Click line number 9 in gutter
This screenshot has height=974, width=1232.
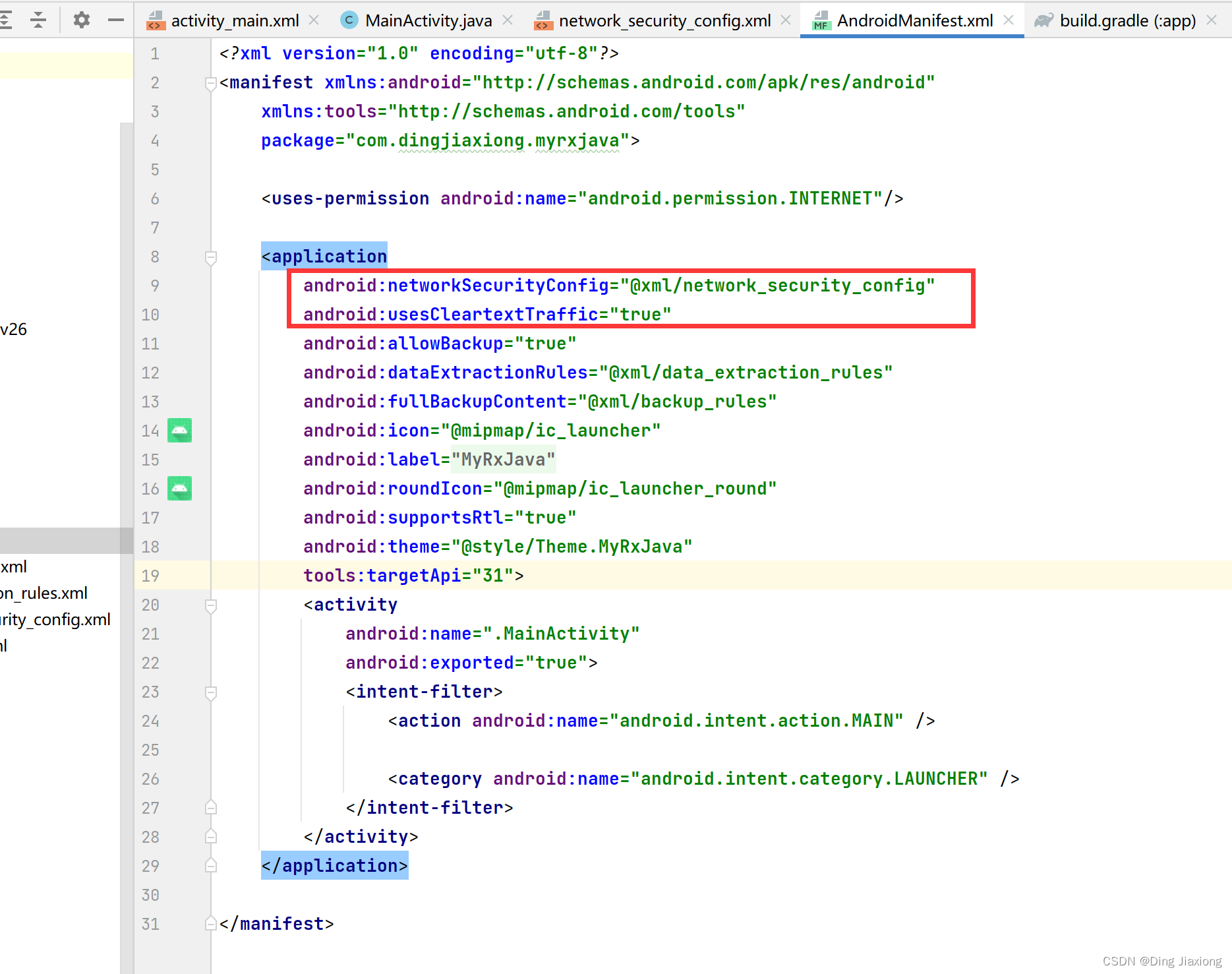(x=155, y=286)
